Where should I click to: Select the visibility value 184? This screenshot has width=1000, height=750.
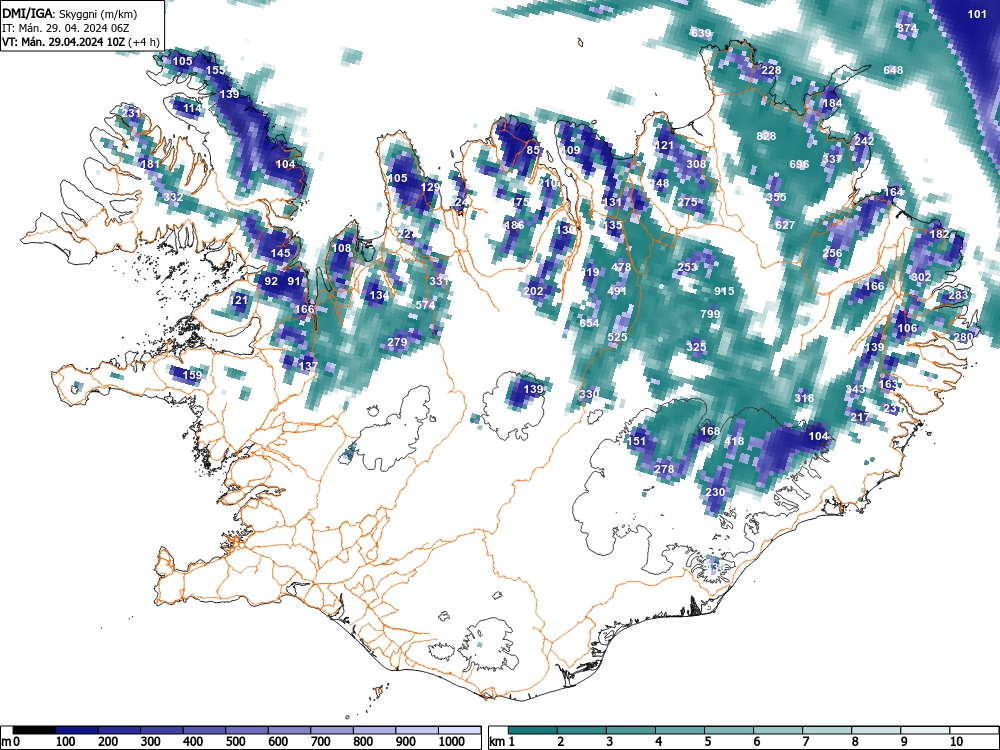(x=832, y=103)
